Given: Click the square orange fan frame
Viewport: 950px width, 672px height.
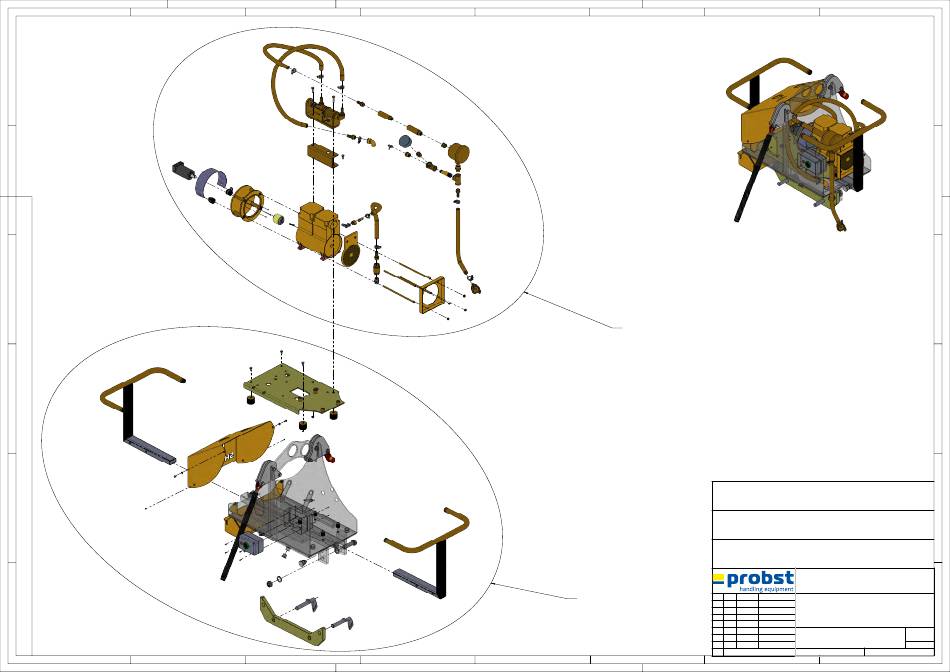Looking at the screenshot, I should tap(435, 296).
